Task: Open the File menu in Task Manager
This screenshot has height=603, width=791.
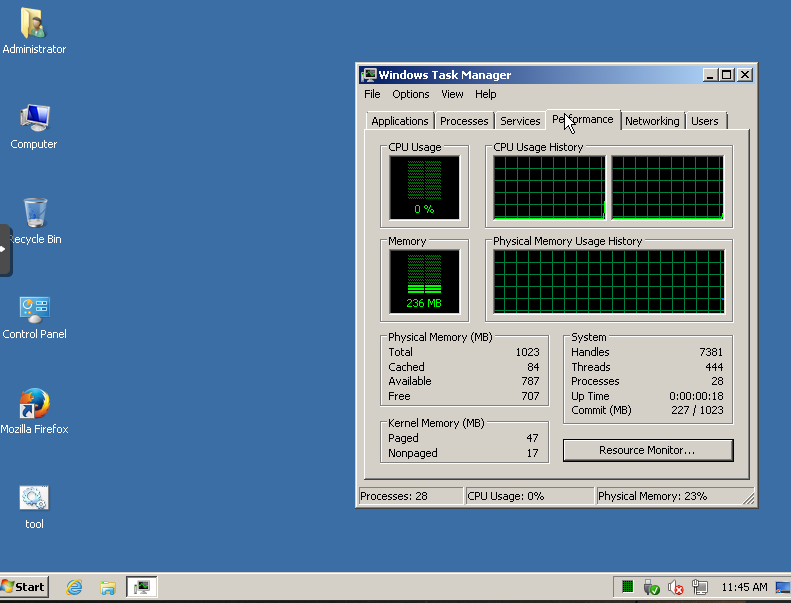Action: pyautogui.click(x=372, y=94)
